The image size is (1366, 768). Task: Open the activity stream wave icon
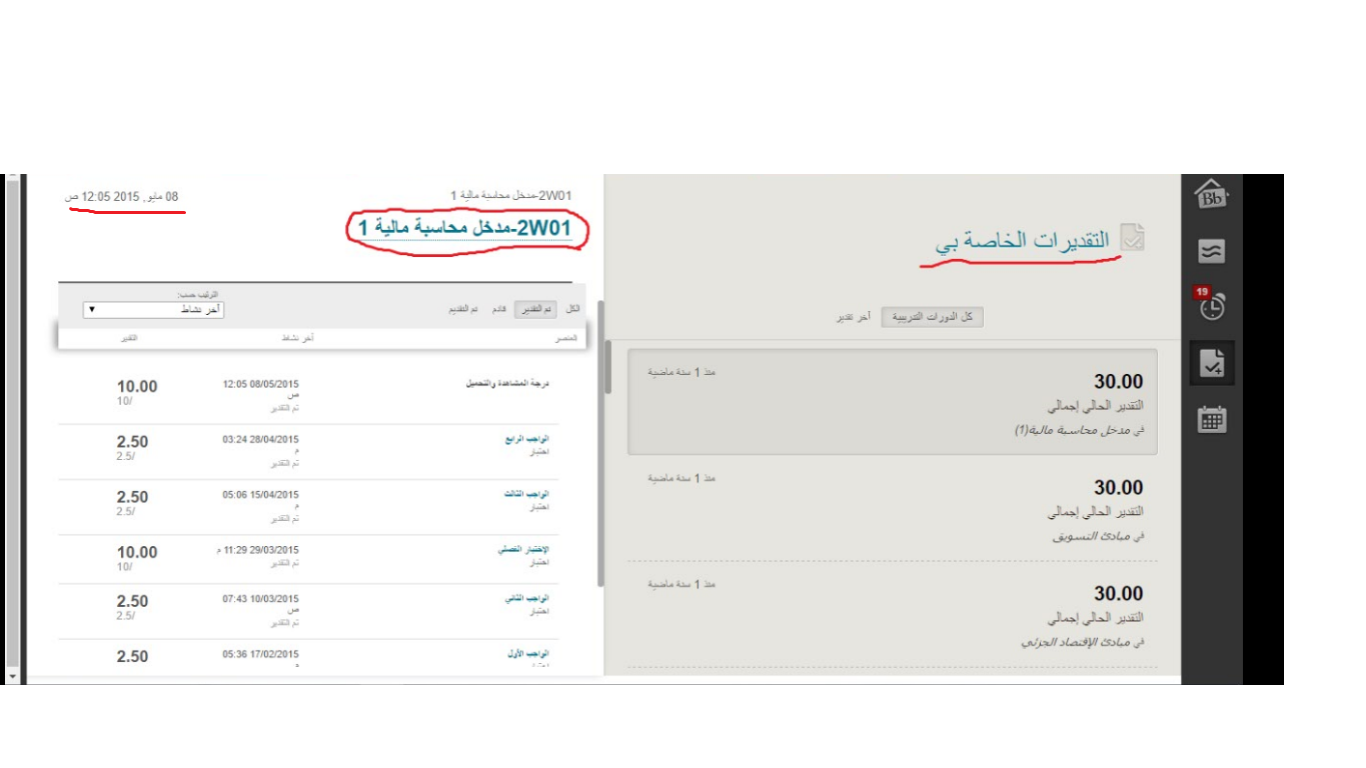coord(1211,251)
